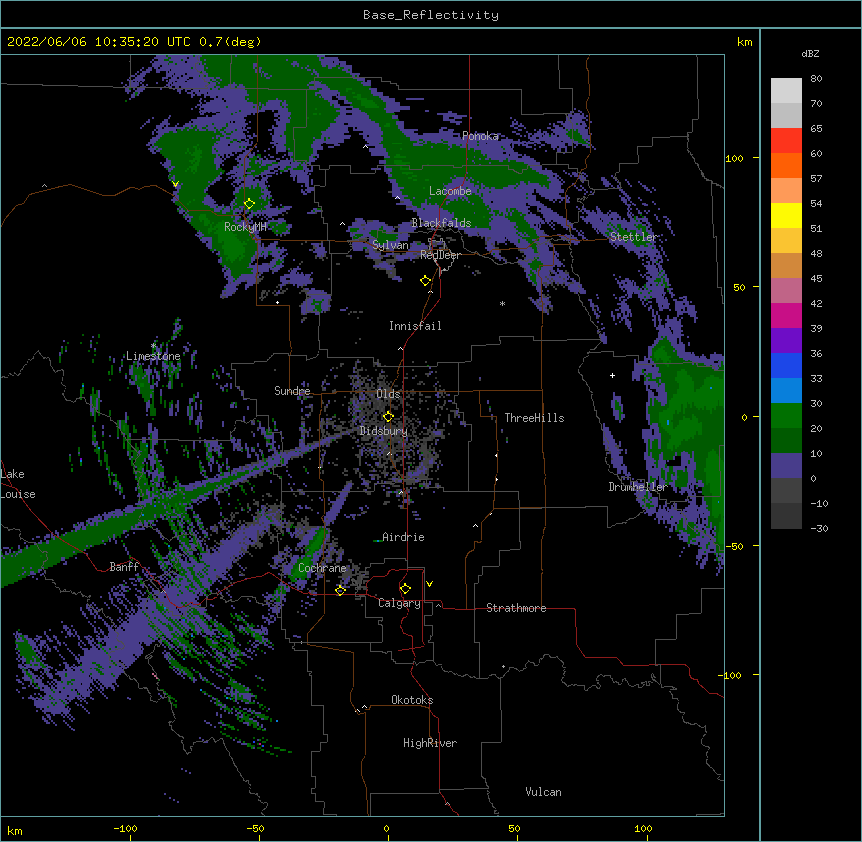This screenshot has width=862, height=842.
Task: Select the yellow 51-54 dBZ legend swatch
Action: coord(786,215)
